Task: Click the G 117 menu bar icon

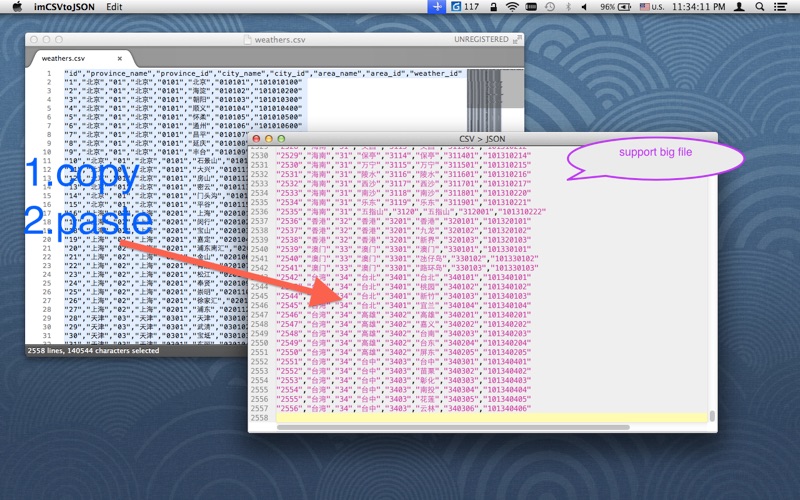Action: (x=465, y=7)
